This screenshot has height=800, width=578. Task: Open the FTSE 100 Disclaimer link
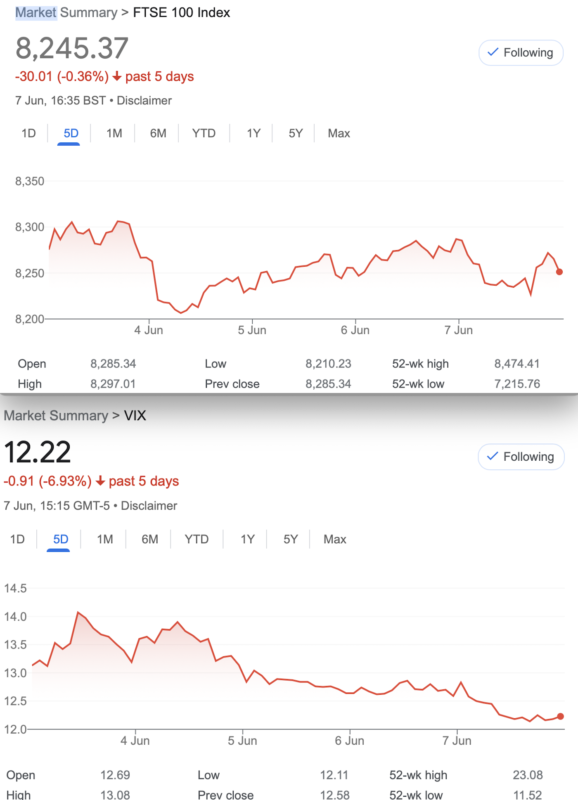[144, 101]
